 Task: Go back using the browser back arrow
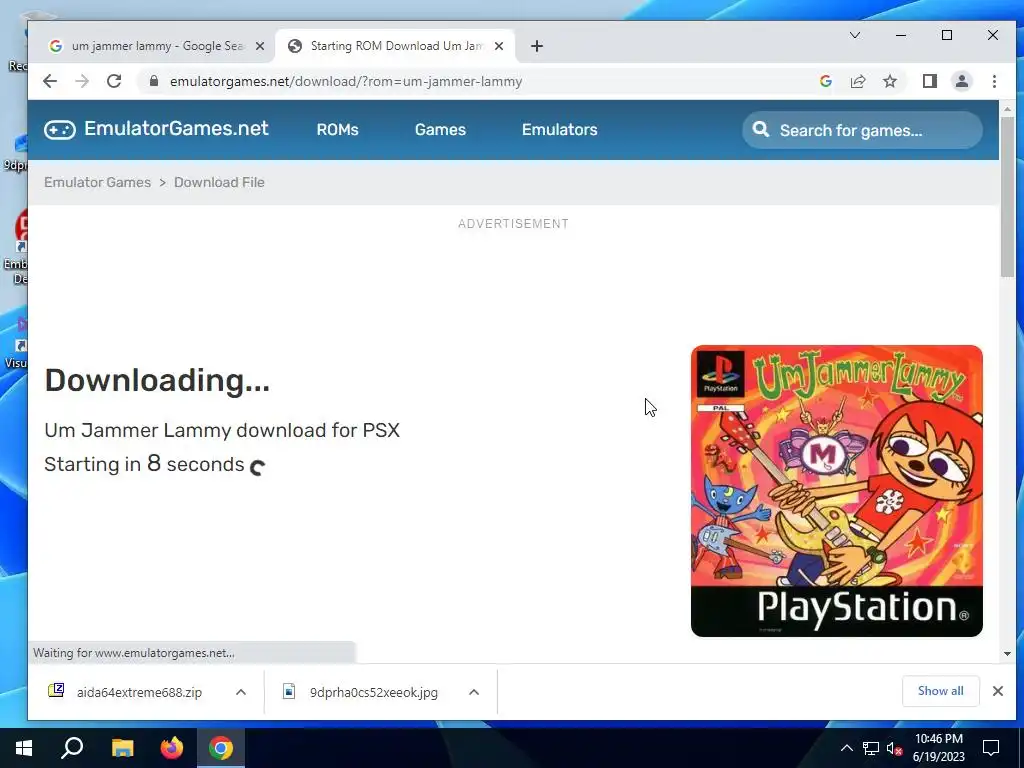click(x=50, y=81)
